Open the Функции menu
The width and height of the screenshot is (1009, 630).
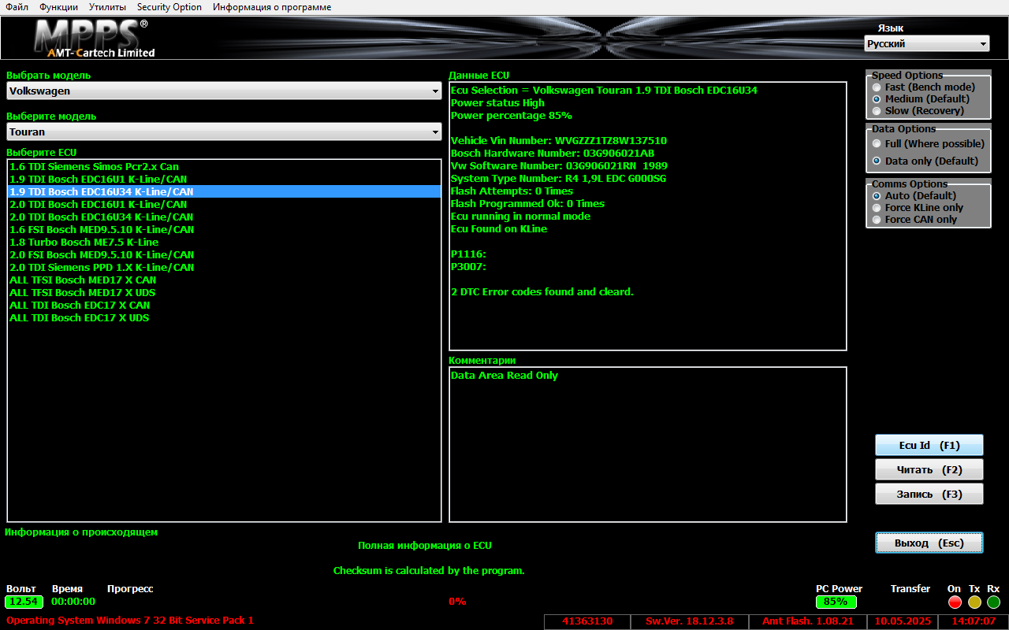(x=59, y=7)
